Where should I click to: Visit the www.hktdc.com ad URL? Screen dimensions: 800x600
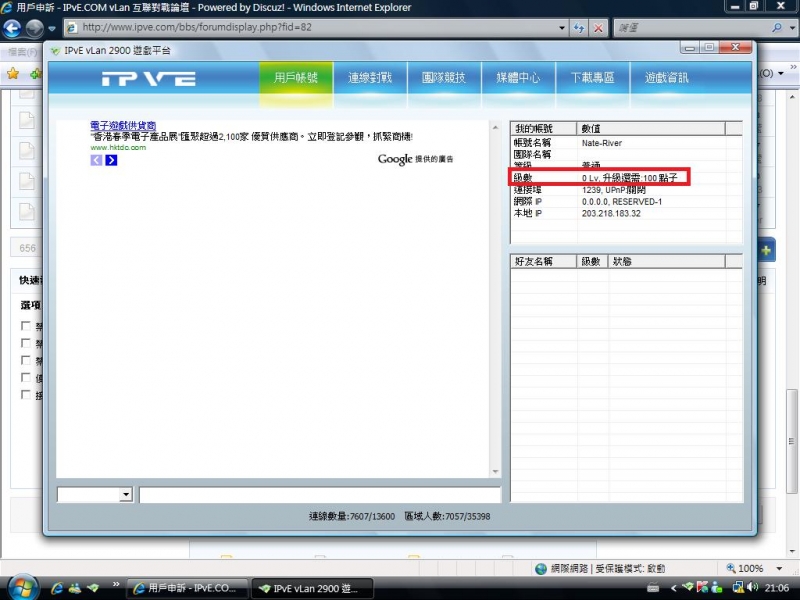(118, 147)
